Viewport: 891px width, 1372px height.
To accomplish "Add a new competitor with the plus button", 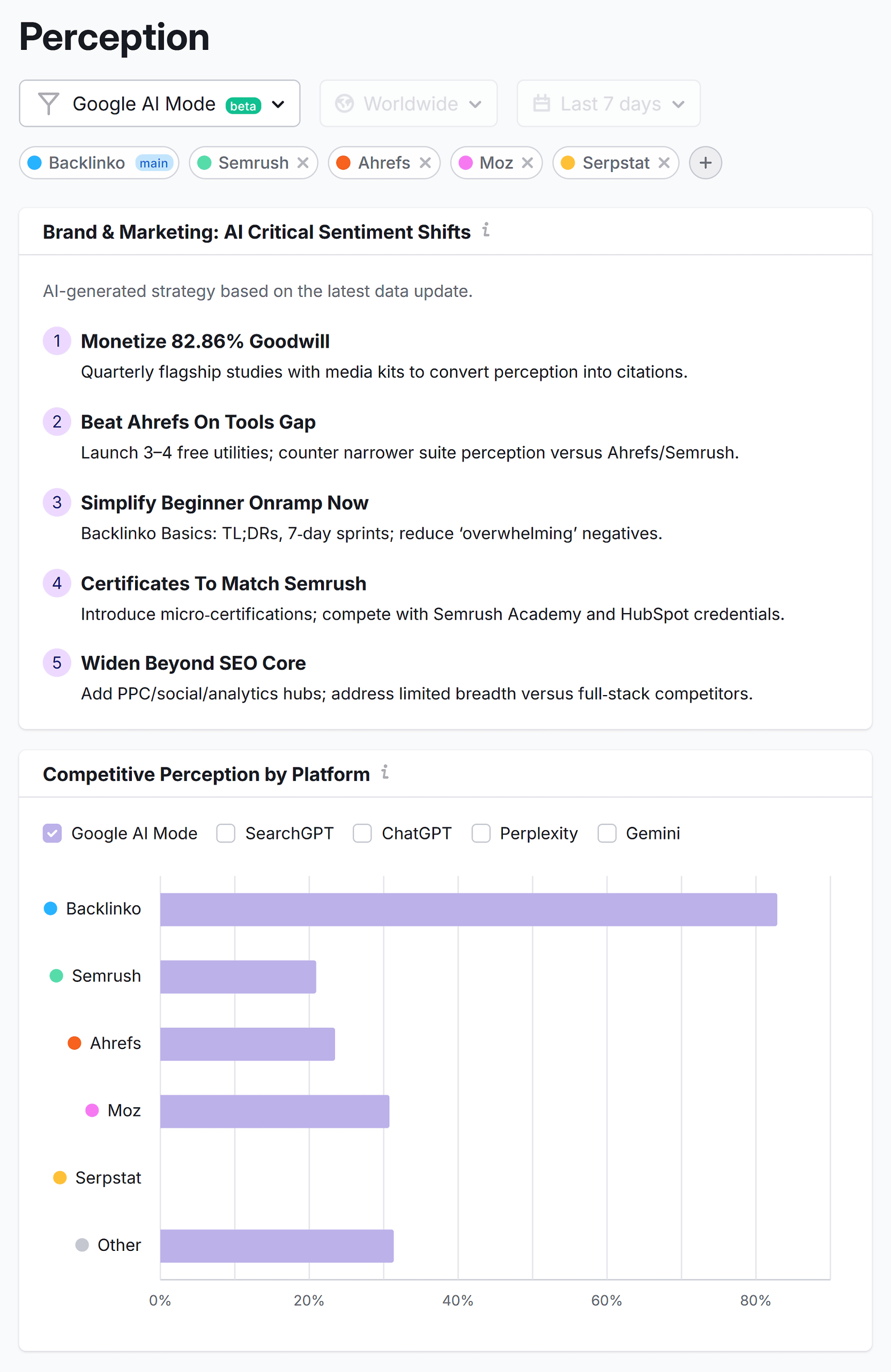I will [705, 162].
